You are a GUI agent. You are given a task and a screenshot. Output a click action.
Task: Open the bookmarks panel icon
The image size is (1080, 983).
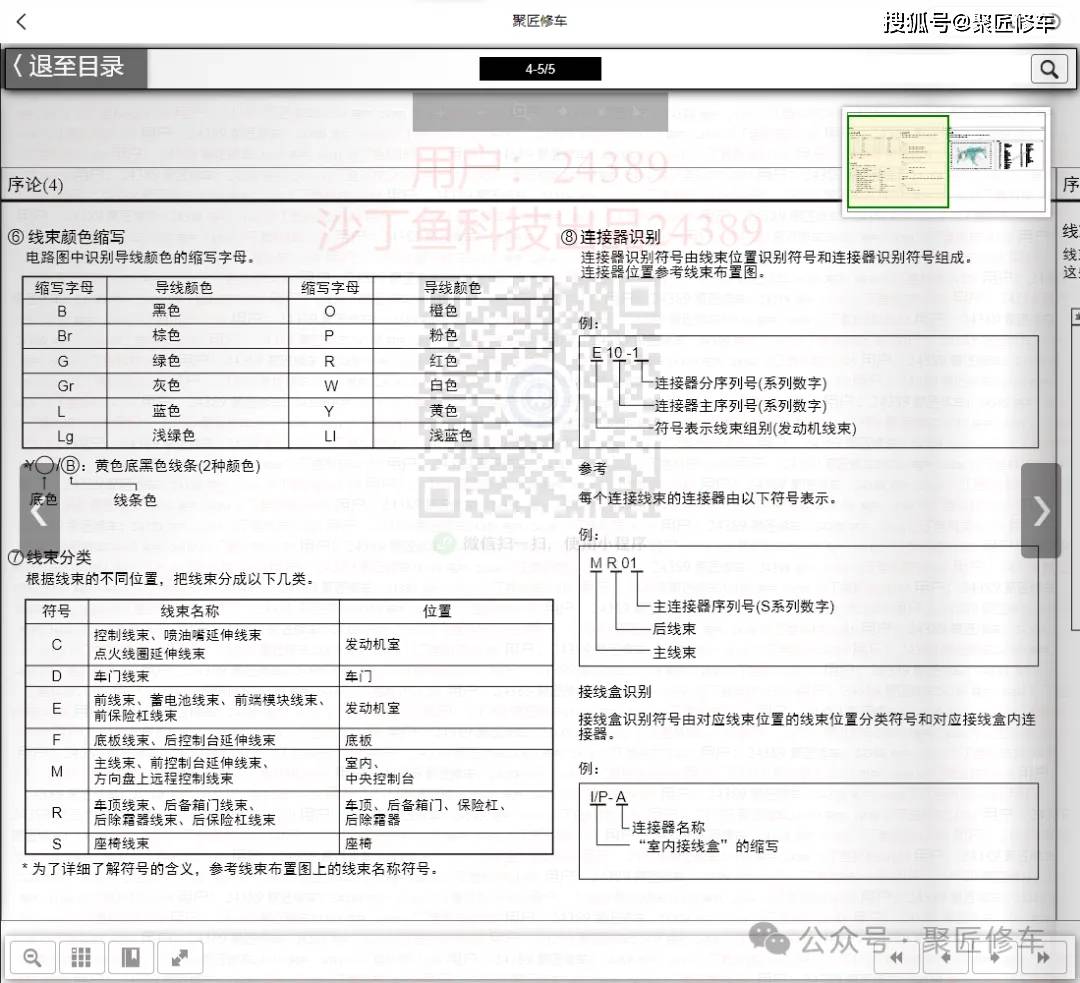[131, 958]
